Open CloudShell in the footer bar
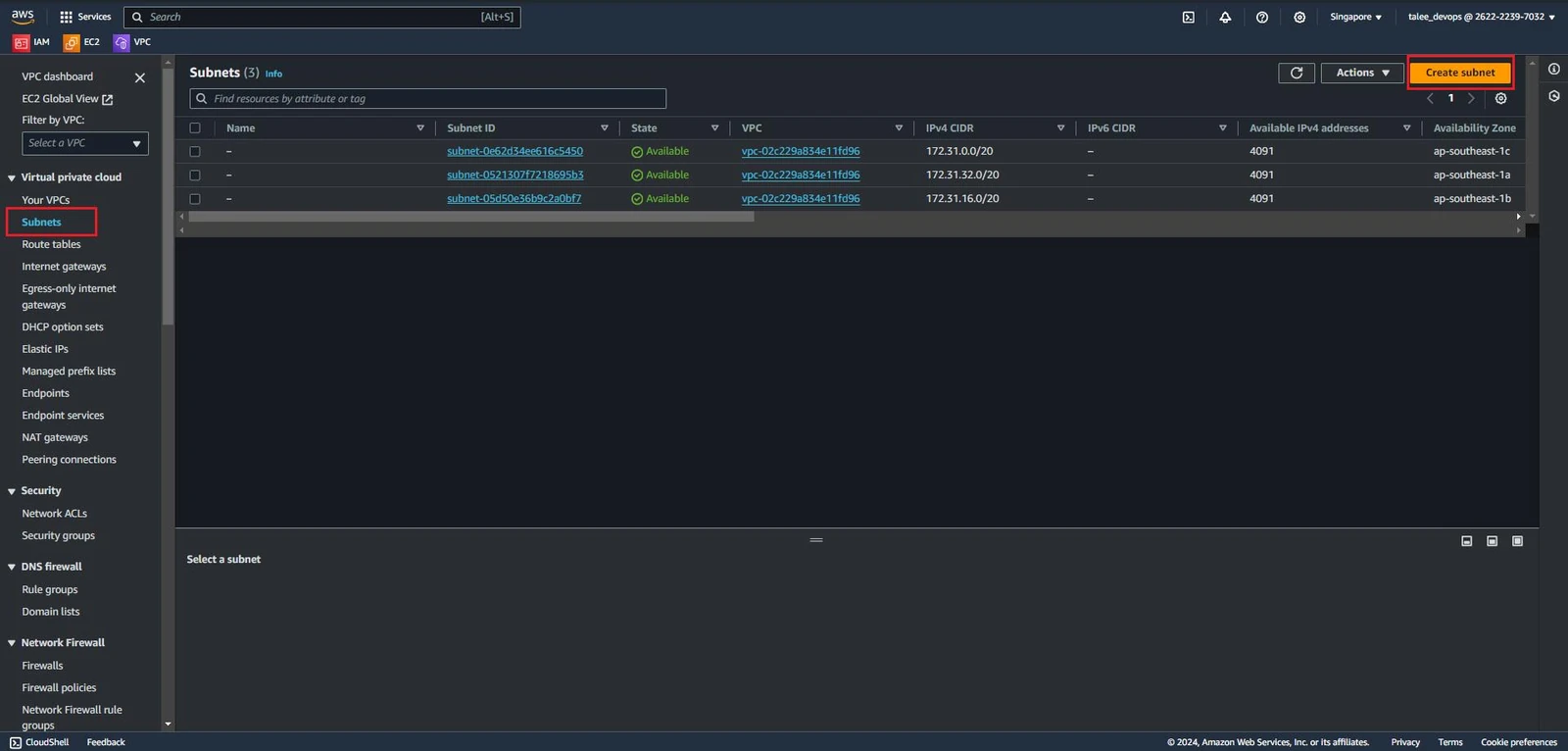The width and height of the screenshot is (1568, 751). [x=39, y=742]
